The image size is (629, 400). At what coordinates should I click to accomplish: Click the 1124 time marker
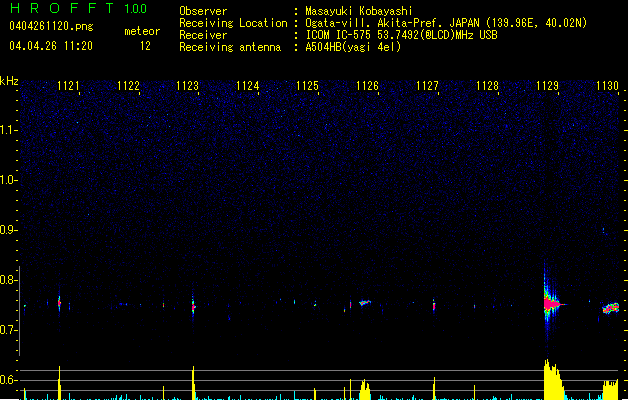248,86
